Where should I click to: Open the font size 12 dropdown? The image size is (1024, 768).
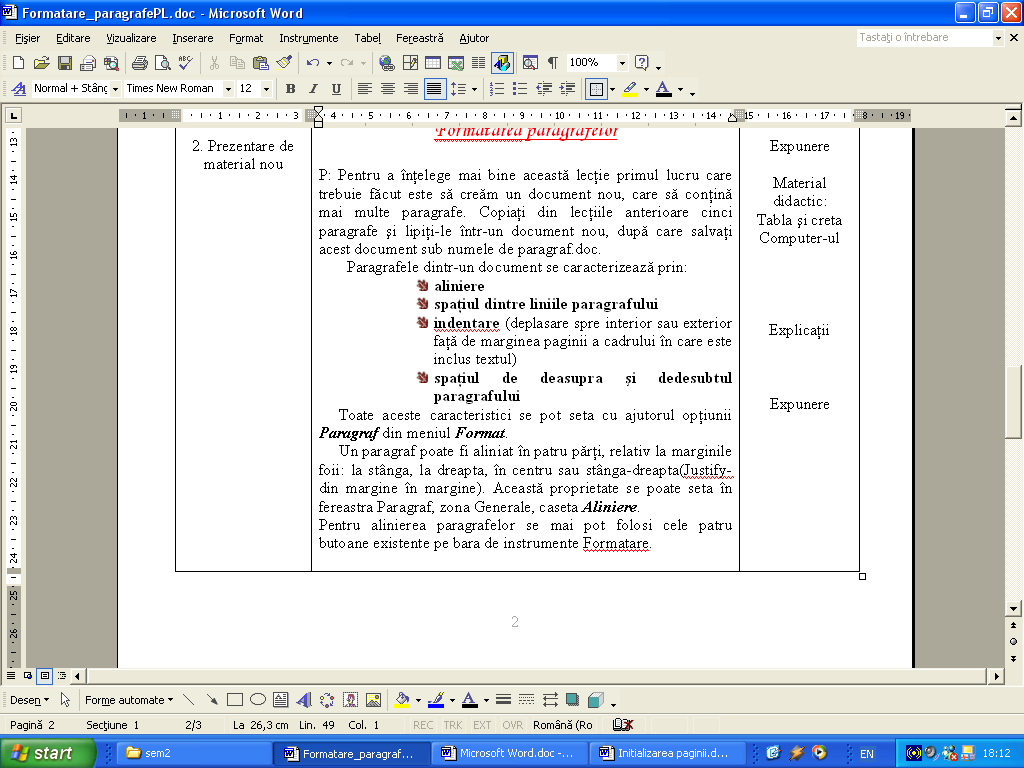266,89
